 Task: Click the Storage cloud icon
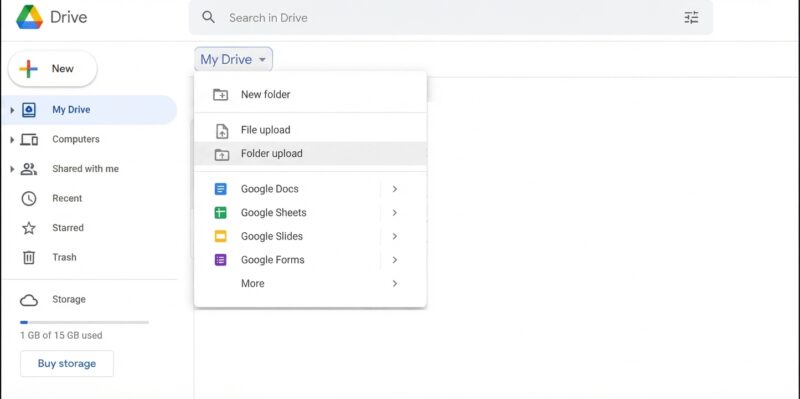click(29, 300)
